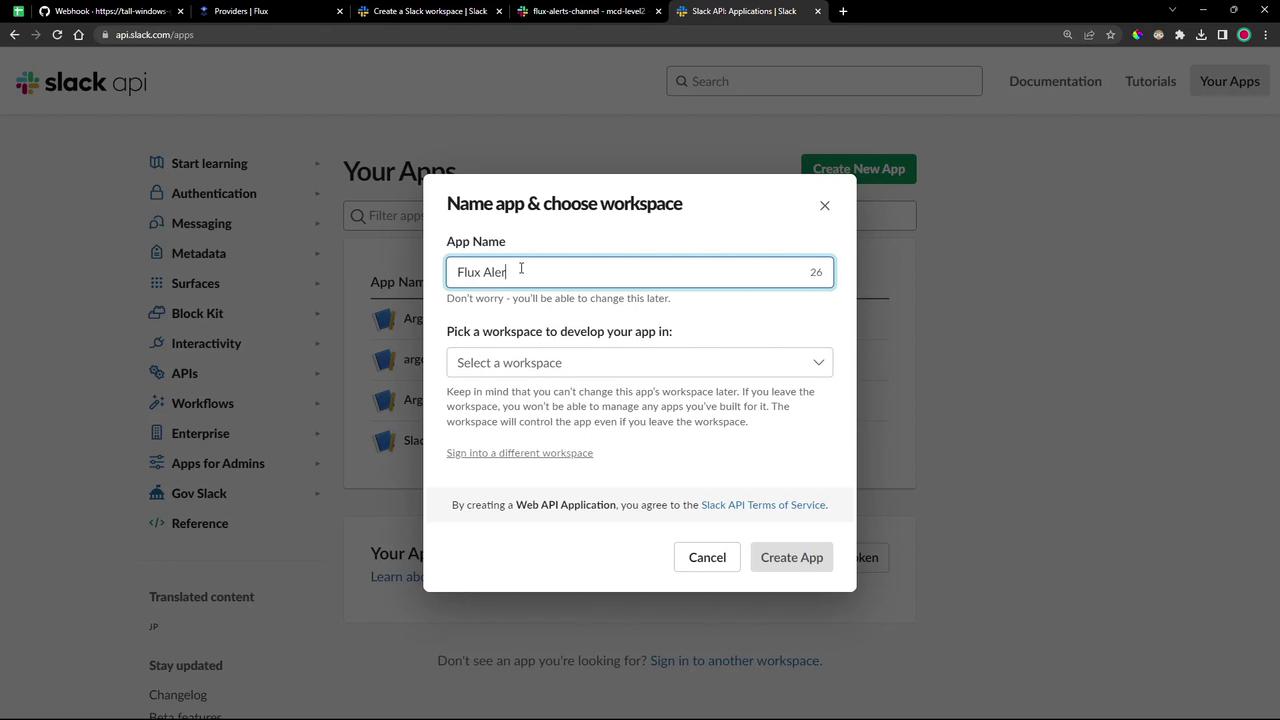Viewport: 1280px width, 720px height.
Task: Click the Block Kit sidebar icon
Action: pos(157,313)
